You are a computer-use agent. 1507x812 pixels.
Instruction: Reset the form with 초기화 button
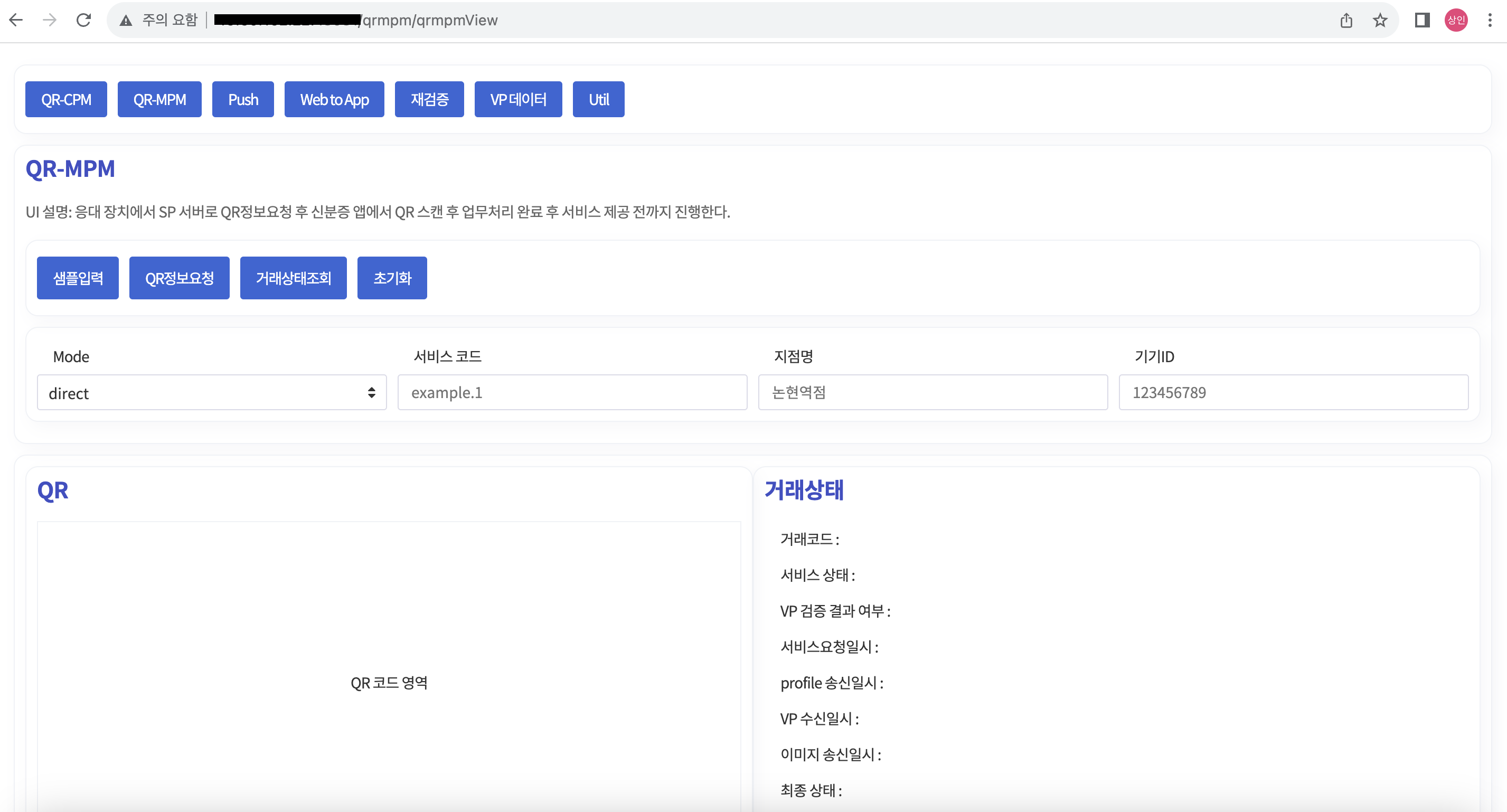point(392,278)
